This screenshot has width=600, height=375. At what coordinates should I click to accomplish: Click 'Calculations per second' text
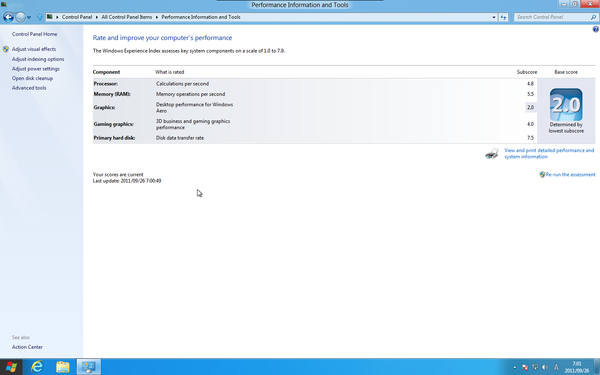[182, 84]
